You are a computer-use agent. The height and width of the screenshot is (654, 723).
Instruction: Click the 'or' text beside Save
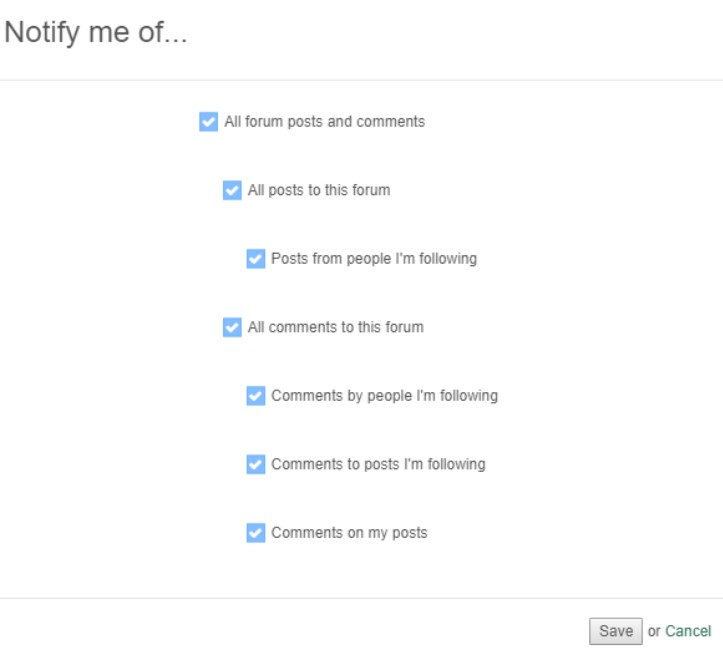(x=654, y=631)
